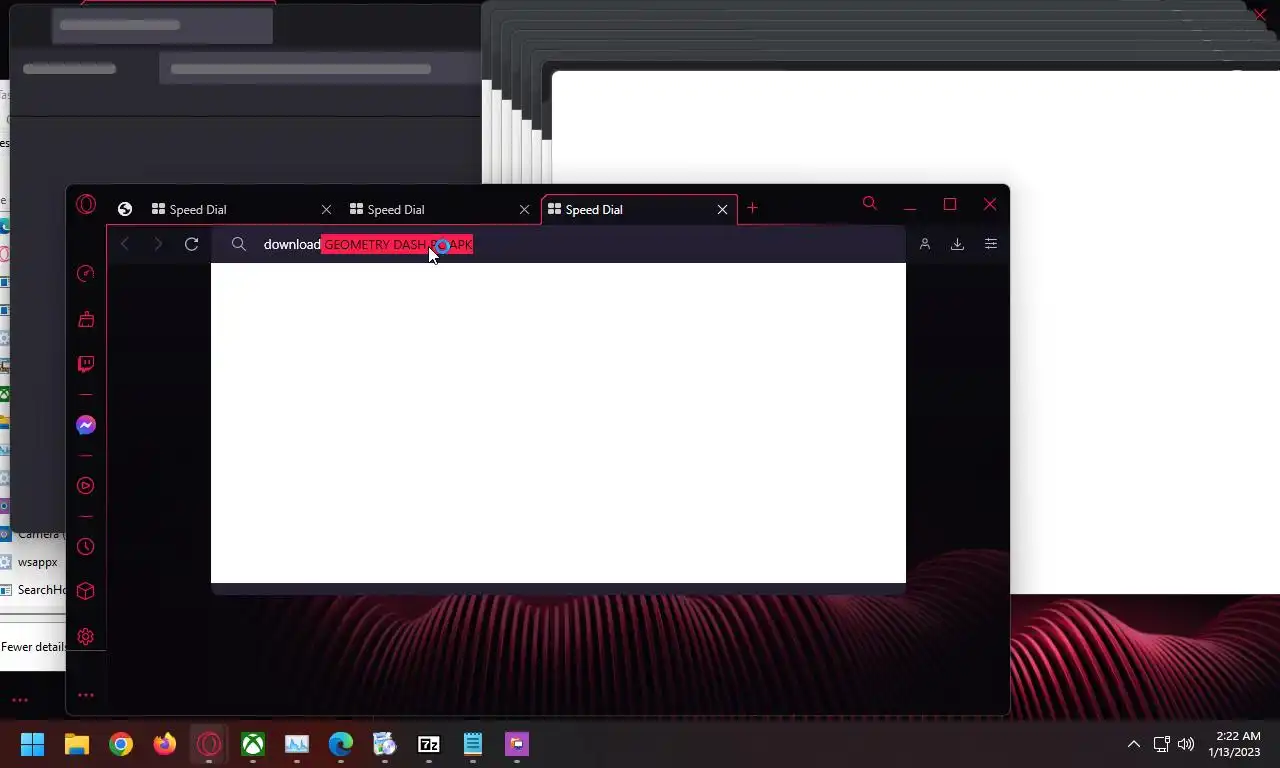This screenshot has height=768, width=1280.
Task: Reload the current Opera page
Action: point(192,244)
